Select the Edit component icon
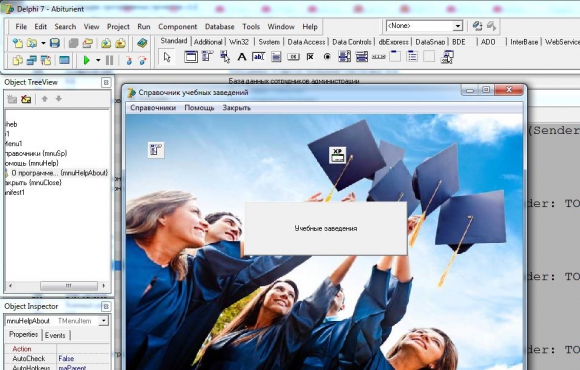 [x=259, y=57]
